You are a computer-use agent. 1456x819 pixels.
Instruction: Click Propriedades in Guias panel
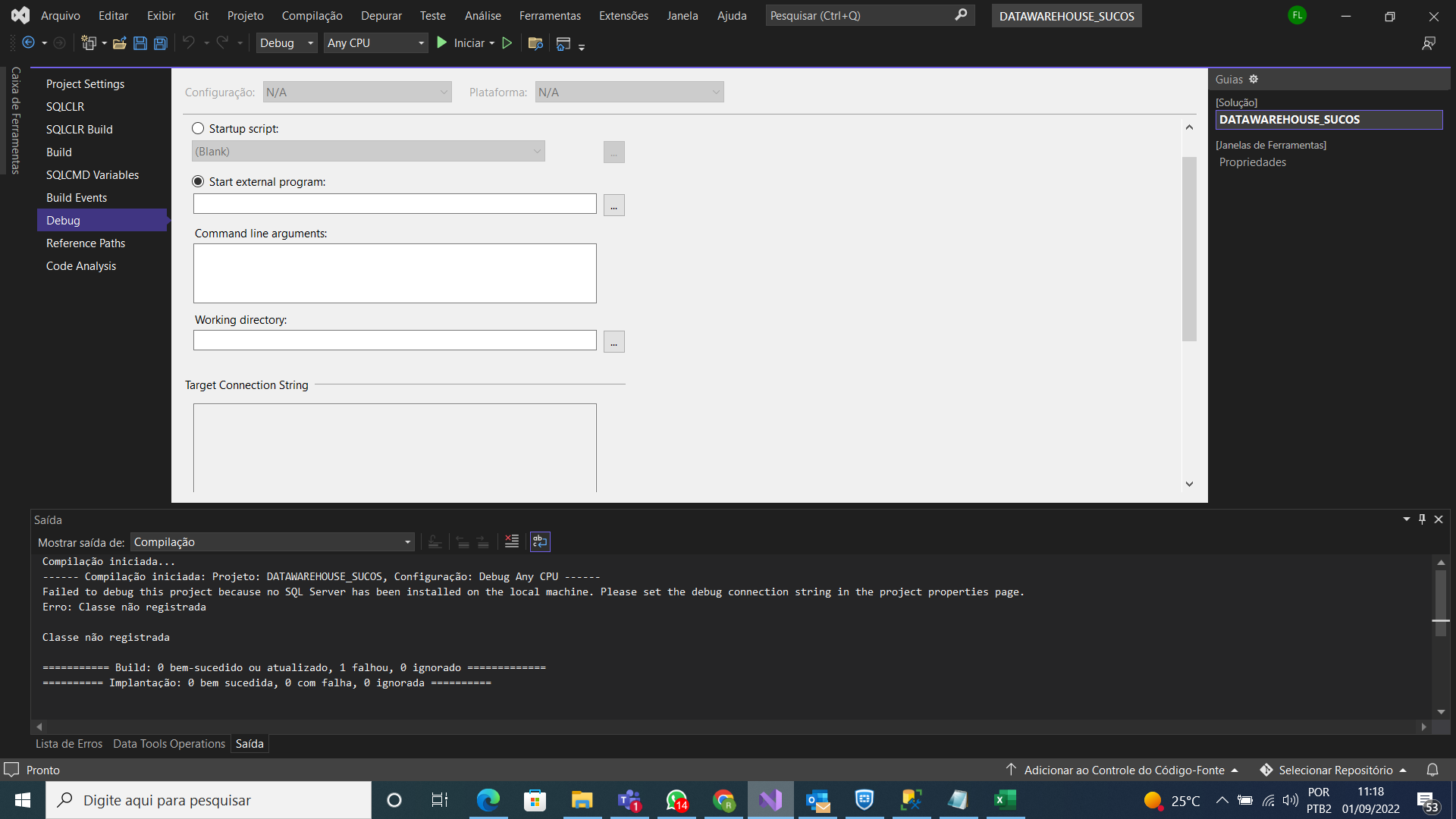[1253, 162]
